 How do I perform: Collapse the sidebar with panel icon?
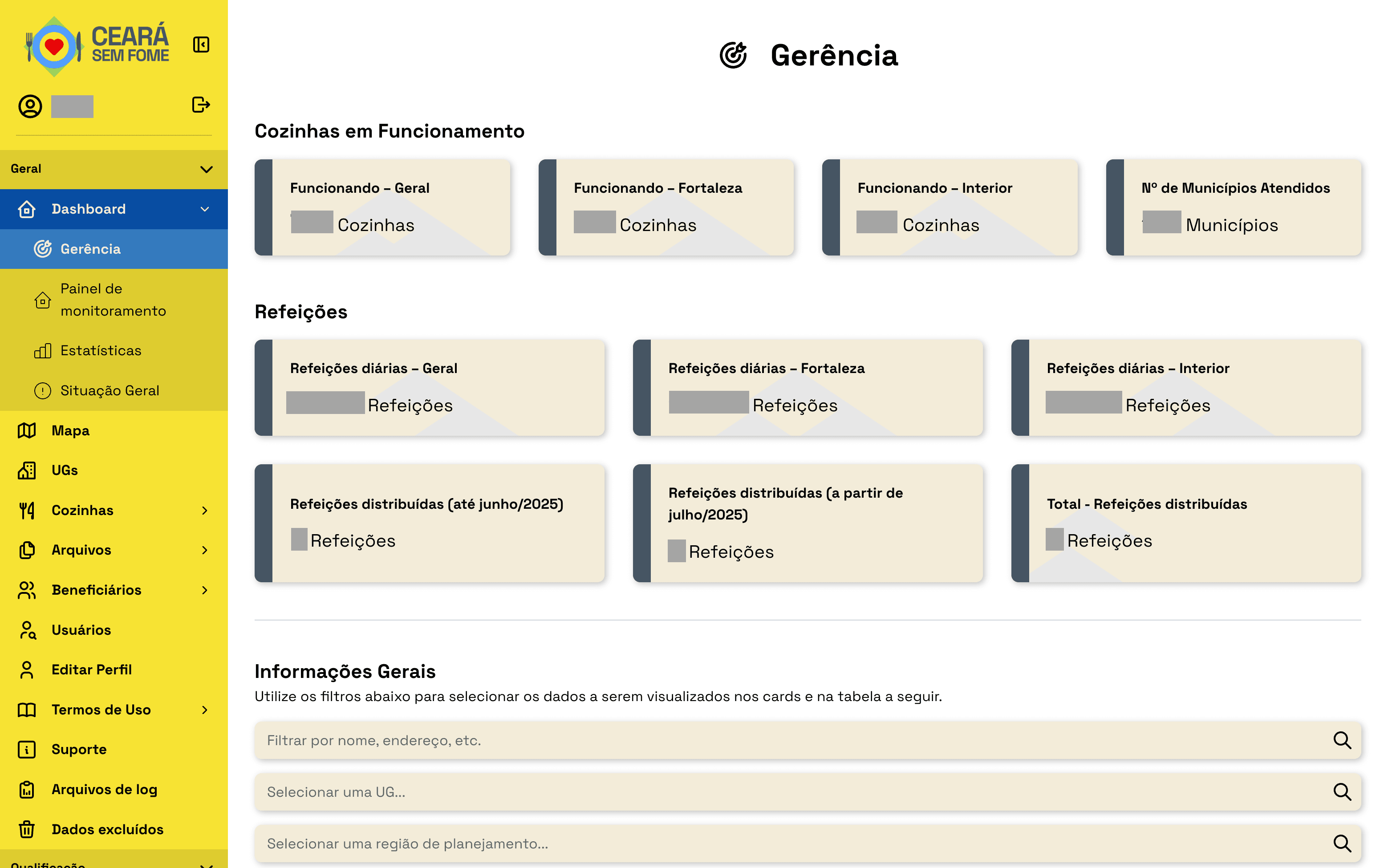coord(201,45)
